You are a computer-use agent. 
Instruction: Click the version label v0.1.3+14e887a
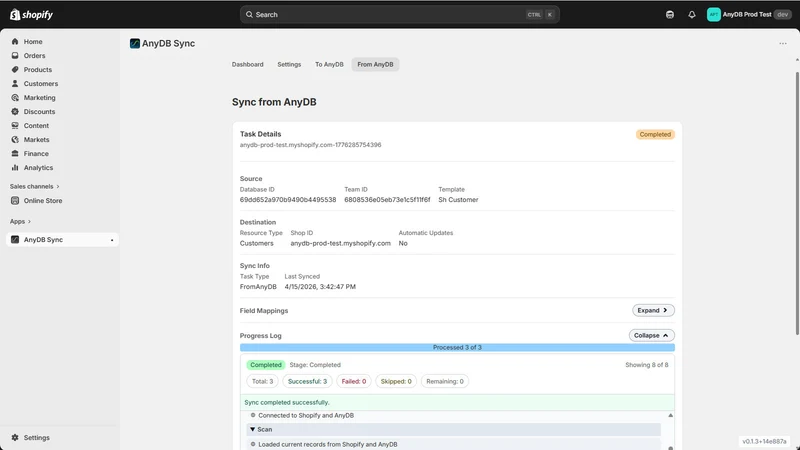(764, 441)
